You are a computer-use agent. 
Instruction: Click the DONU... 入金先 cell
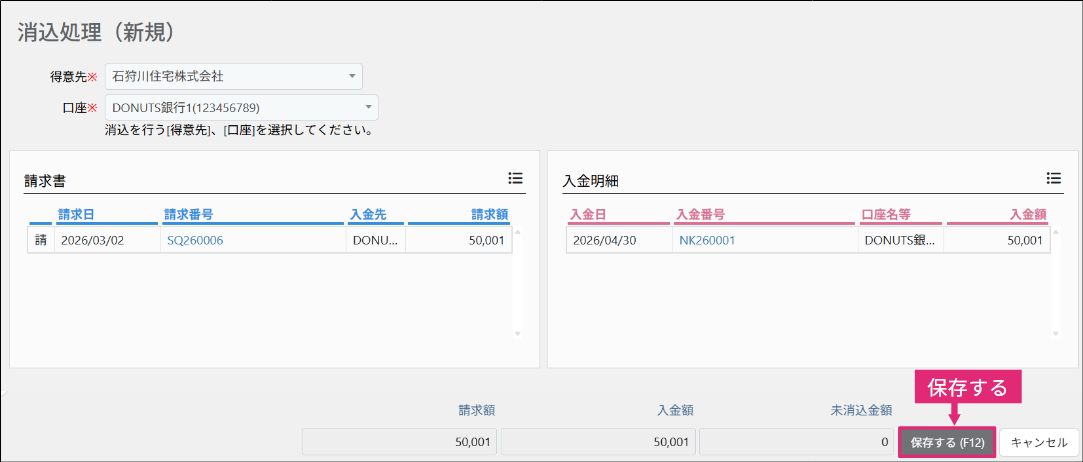click(x=375, y=240)
